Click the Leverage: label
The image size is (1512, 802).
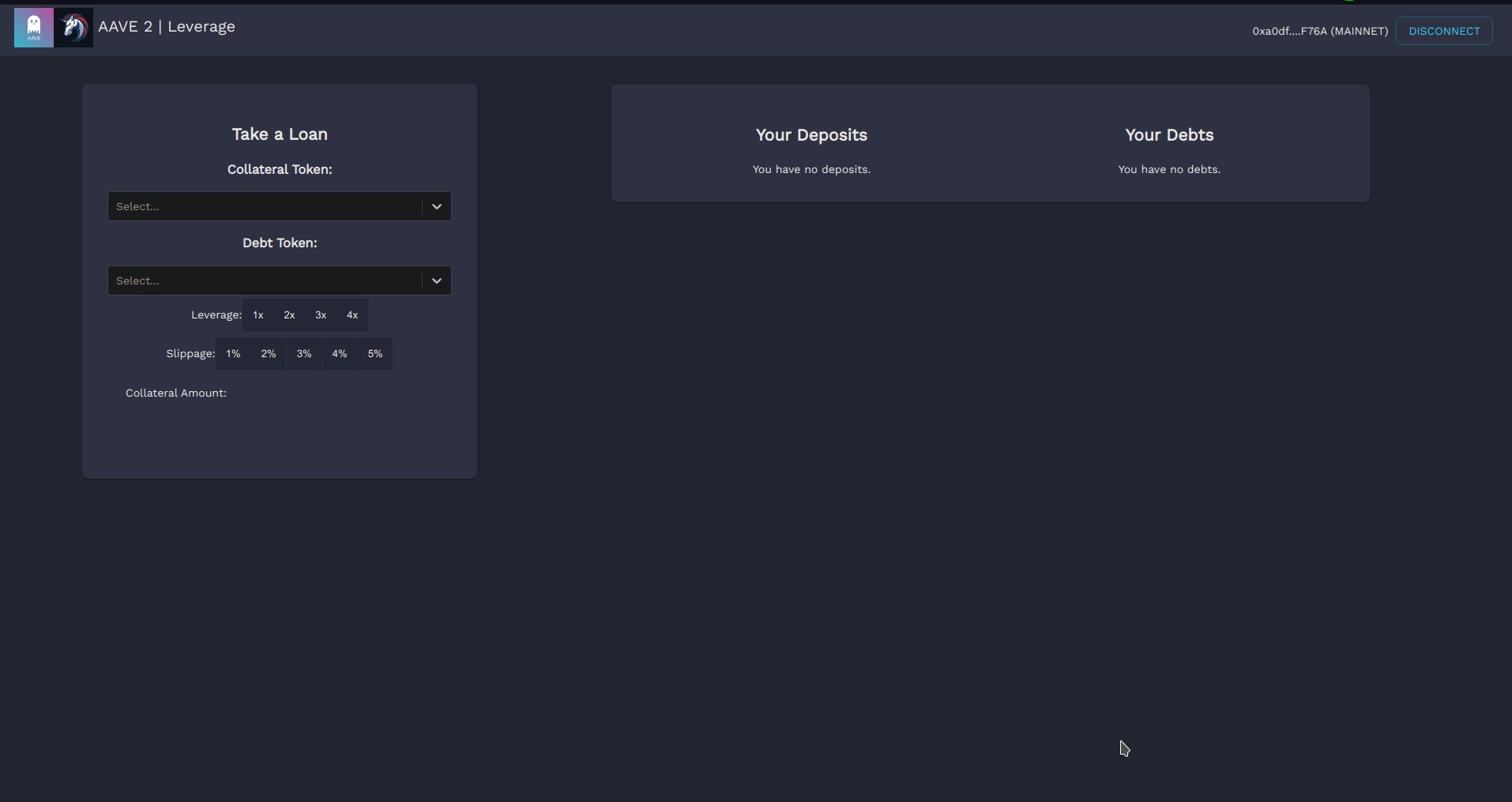click(x=216, y=314)
